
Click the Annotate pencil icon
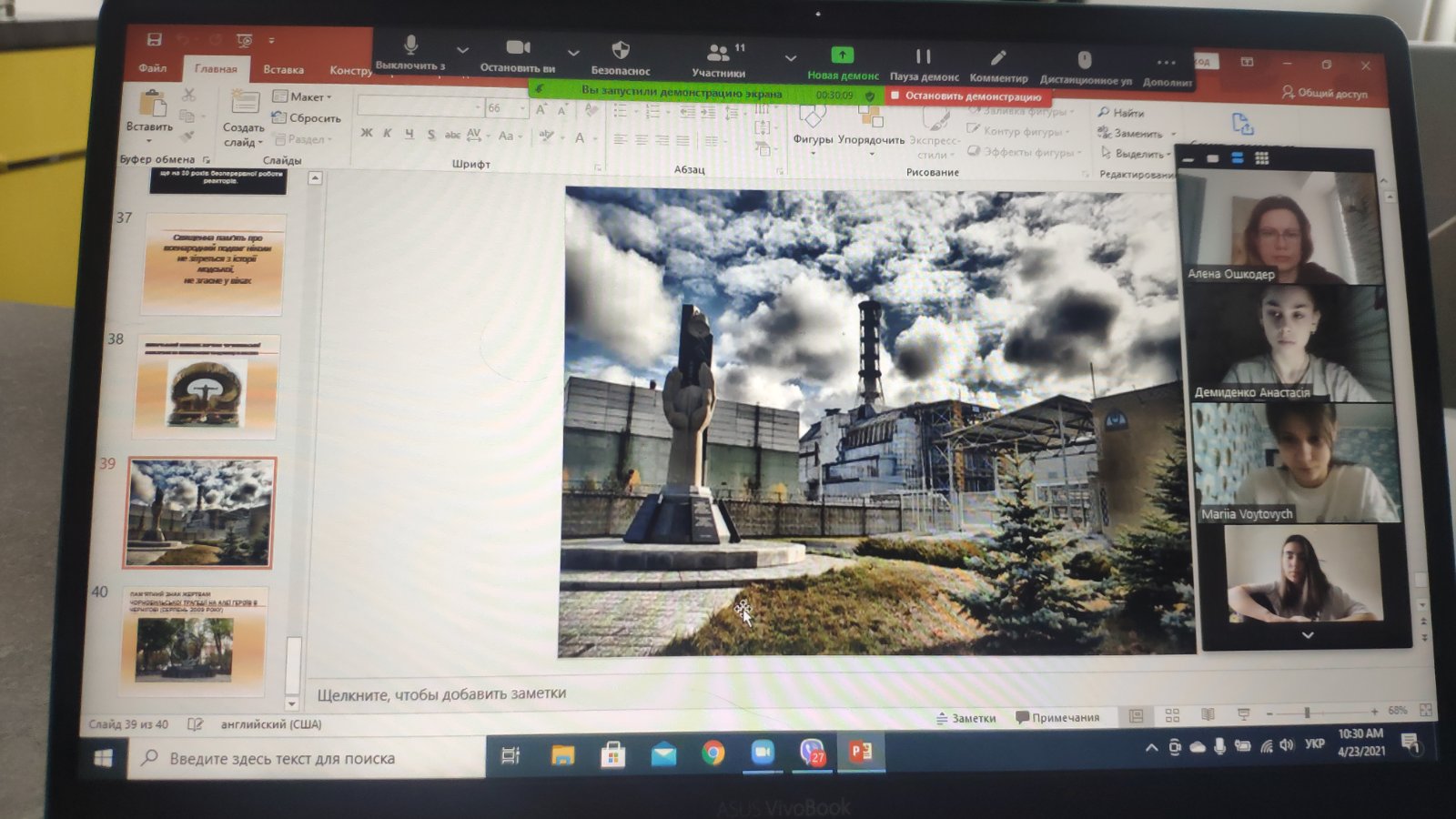(x=998, y=58)
